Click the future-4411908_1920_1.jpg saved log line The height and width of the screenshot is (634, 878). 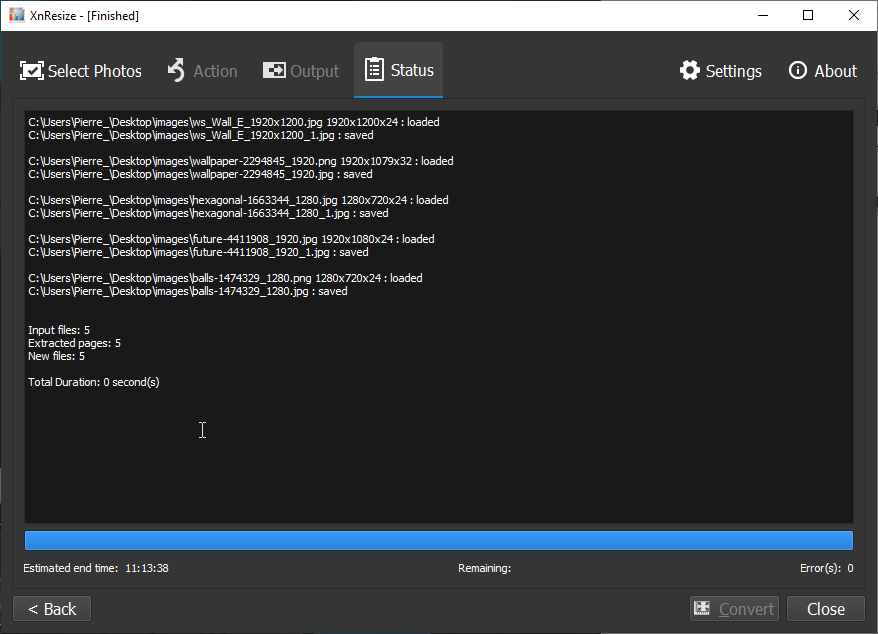pyautogui.click(x=198, y=252)
